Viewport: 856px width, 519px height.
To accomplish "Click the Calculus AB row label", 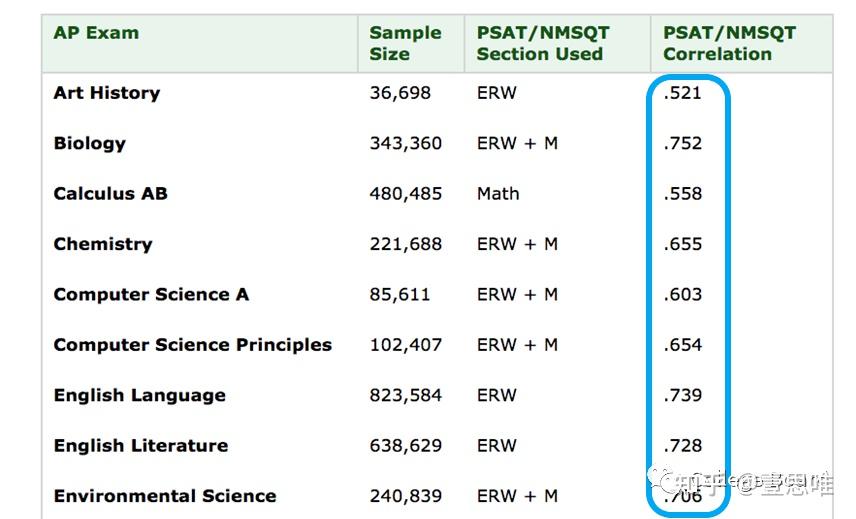I will 110,194.
